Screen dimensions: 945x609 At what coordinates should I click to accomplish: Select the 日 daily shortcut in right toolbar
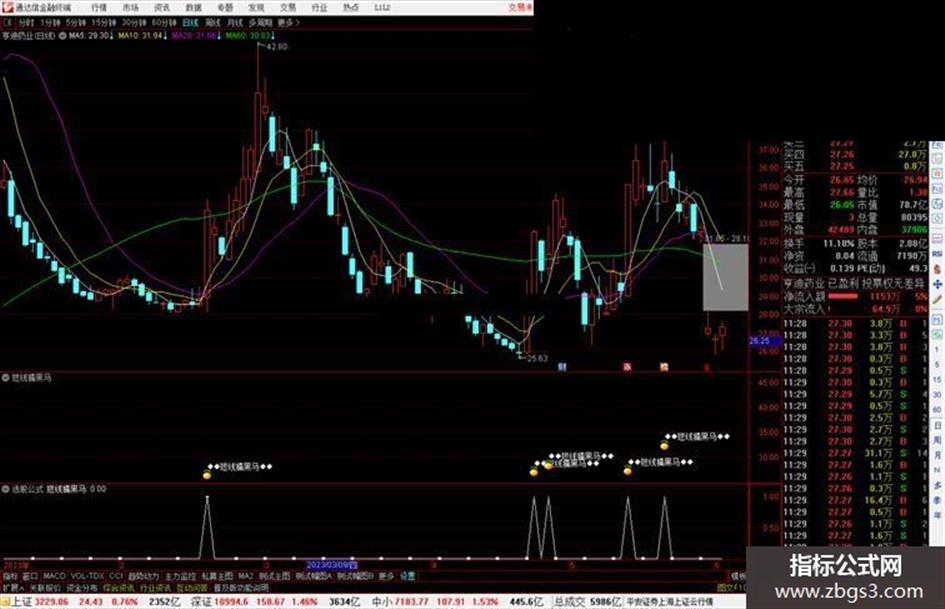click(x=937, y=425)
